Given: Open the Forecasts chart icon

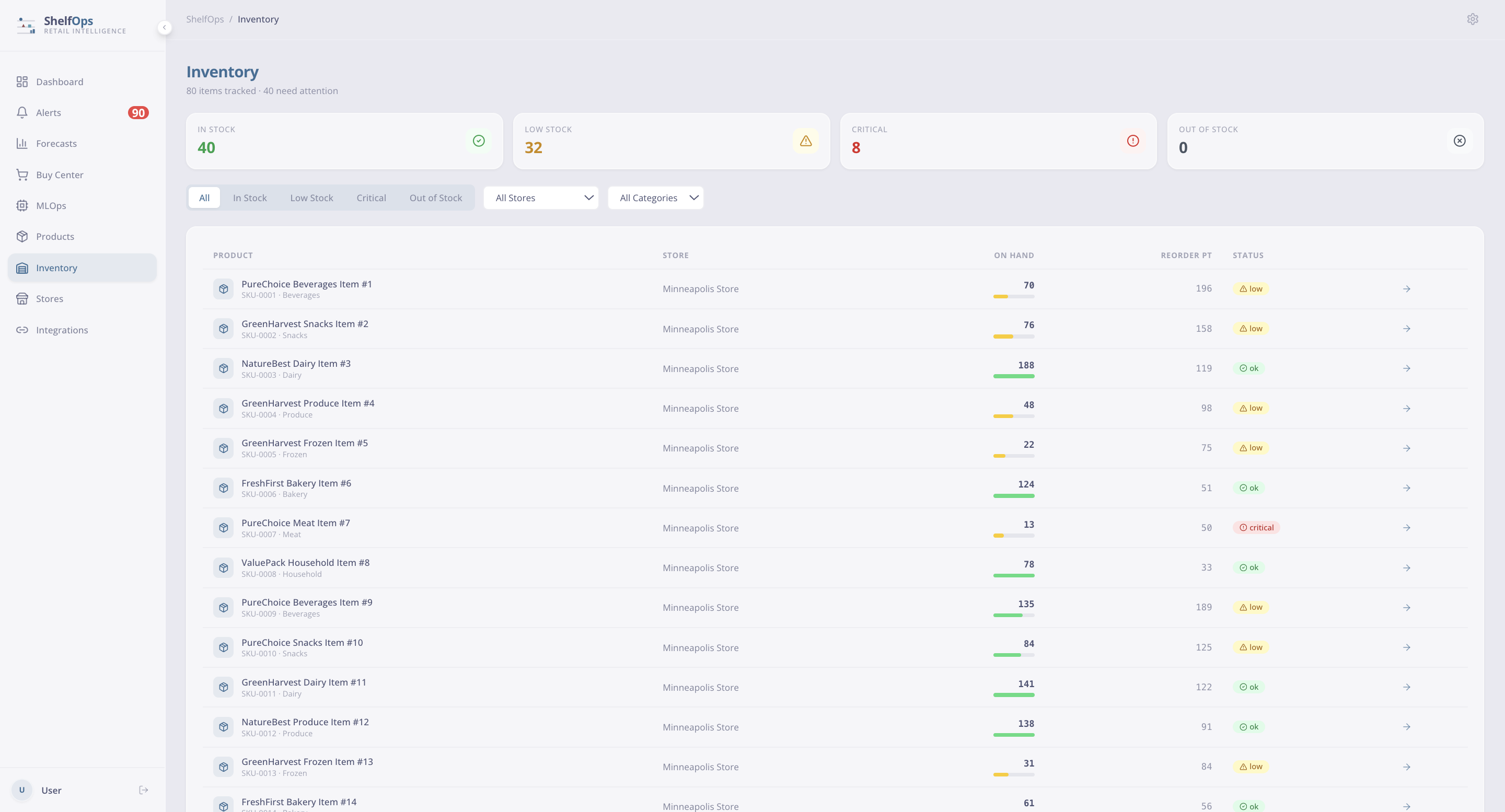Looking at the screenshot, I should pos(22,143).
